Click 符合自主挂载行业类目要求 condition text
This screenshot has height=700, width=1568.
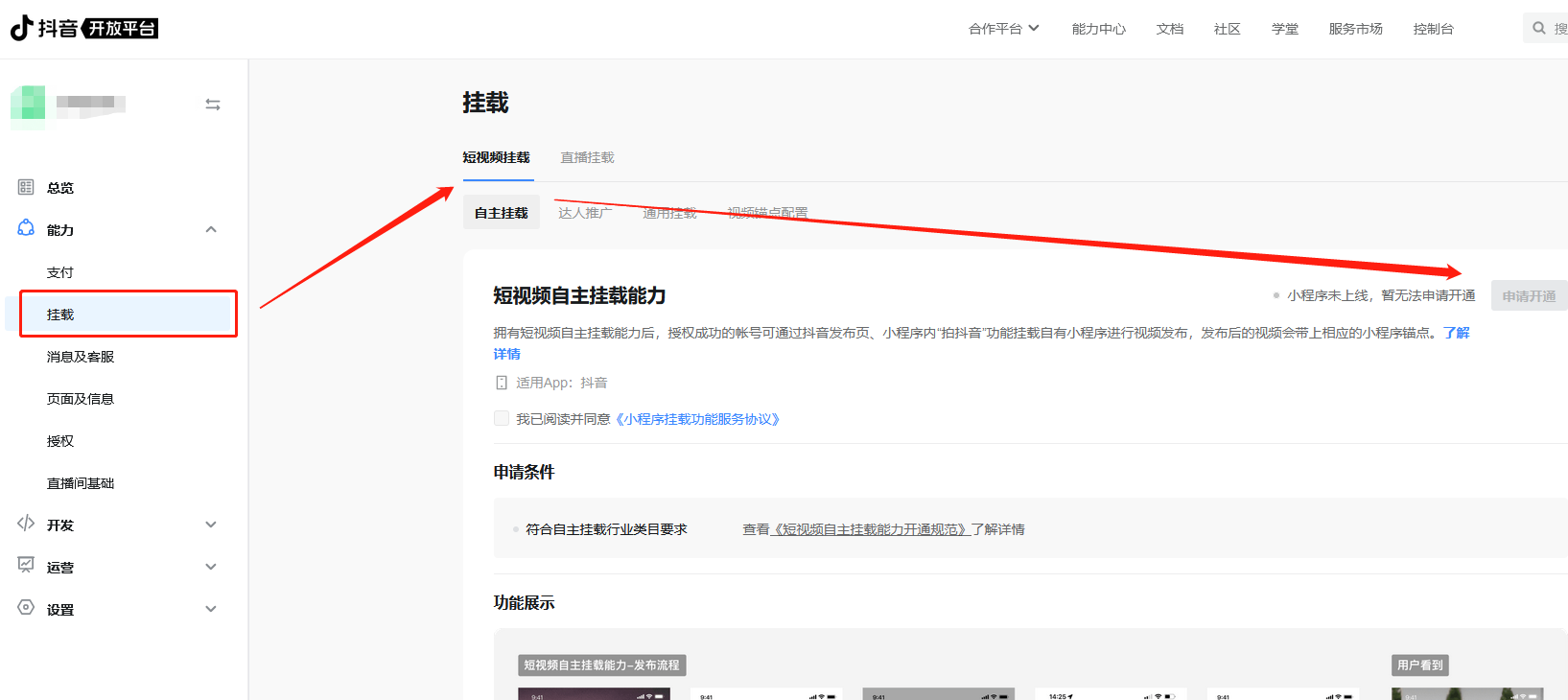pyautogui.click(x=607, y=529)
